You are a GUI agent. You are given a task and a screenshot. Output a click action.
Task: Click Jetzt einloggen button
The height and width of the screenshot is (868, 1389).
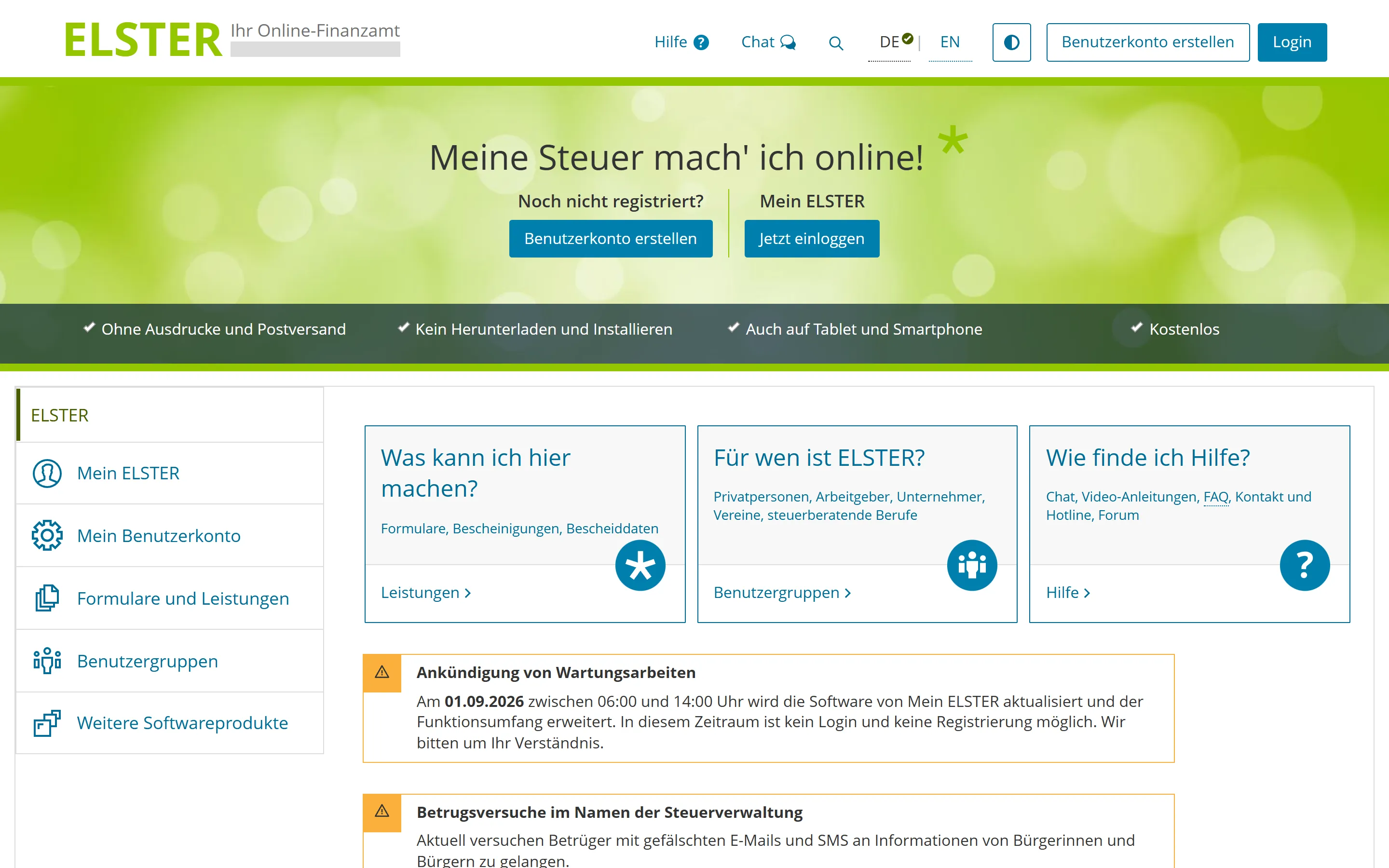pos(812,239)
